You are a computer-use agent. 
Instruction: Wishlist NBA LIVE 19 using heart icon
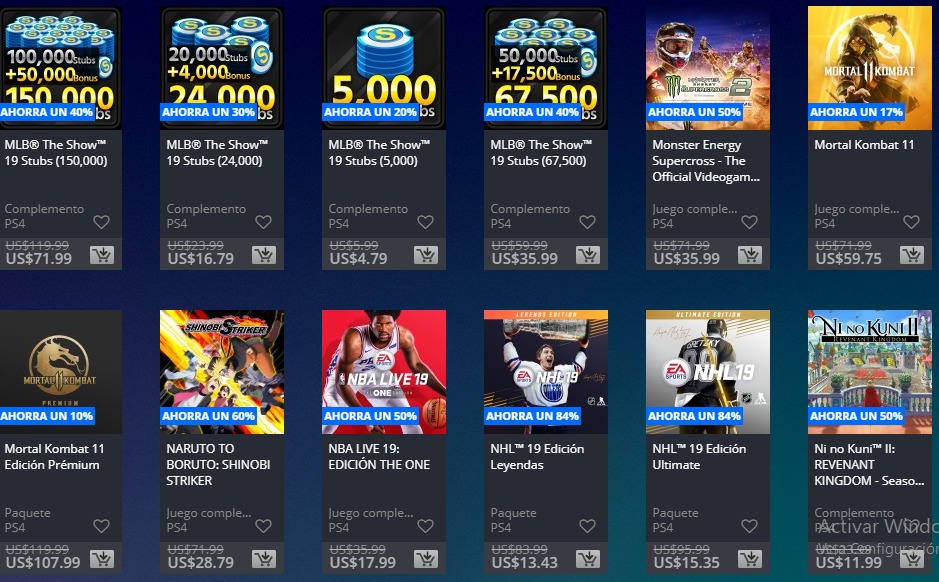[x=425, y=526]
